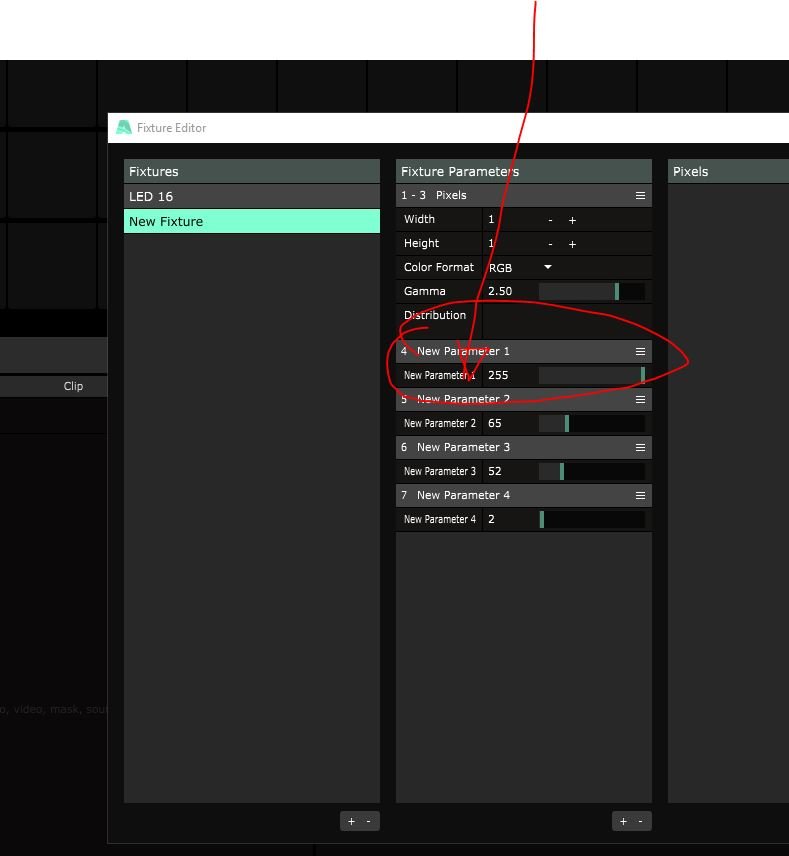Screen dimensions: 789x856
Task: Open the Color Format RGB dropdown
Action: [547, 268]
